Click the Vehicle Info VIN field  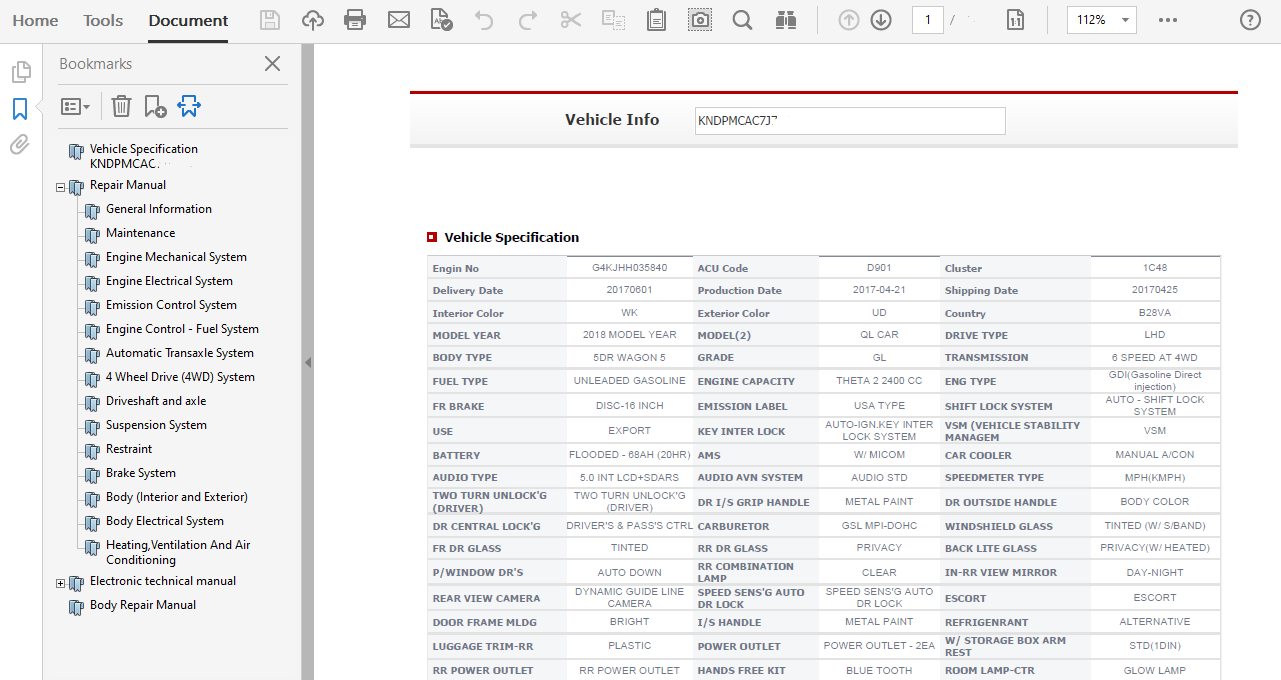[x=850, y=121]
